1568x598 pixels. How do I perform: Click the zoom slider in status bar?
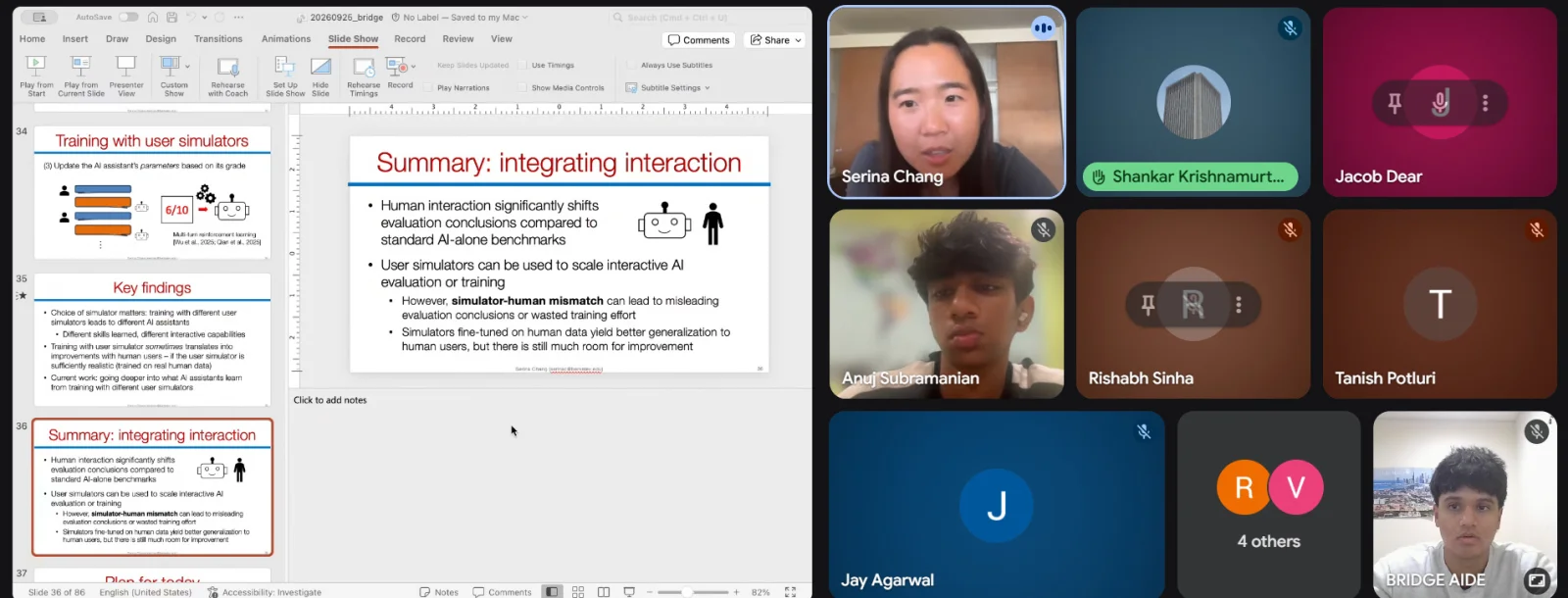(692, 592)
